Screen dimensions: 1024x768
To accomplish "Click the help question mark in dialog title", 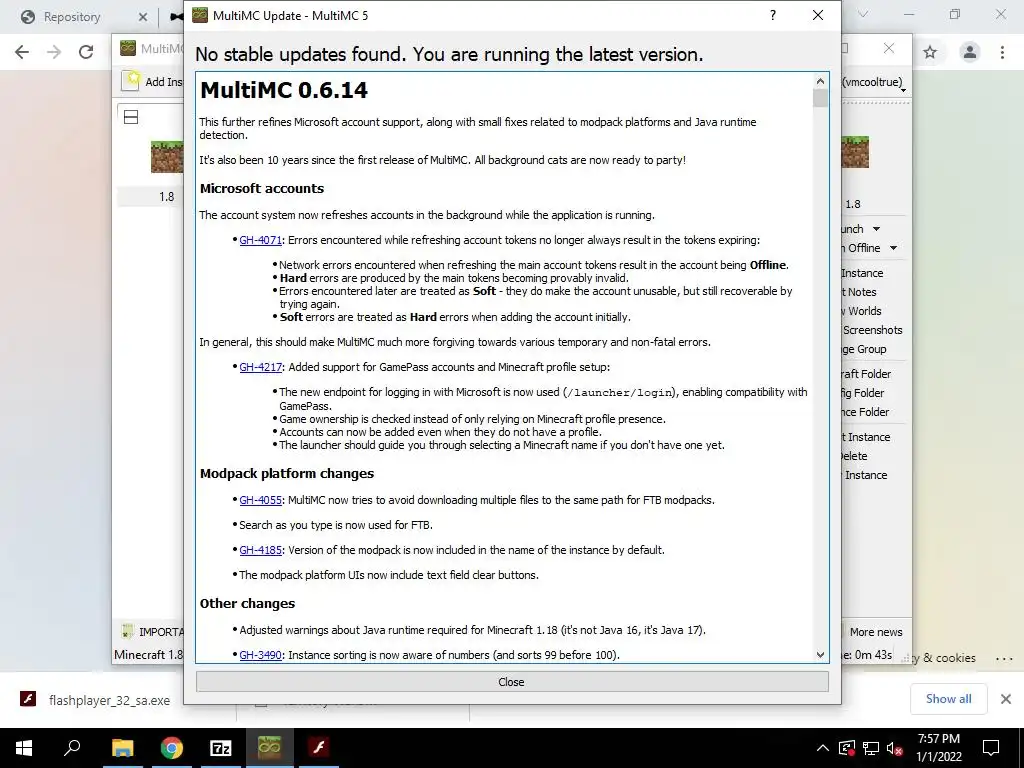I will 773,15.
